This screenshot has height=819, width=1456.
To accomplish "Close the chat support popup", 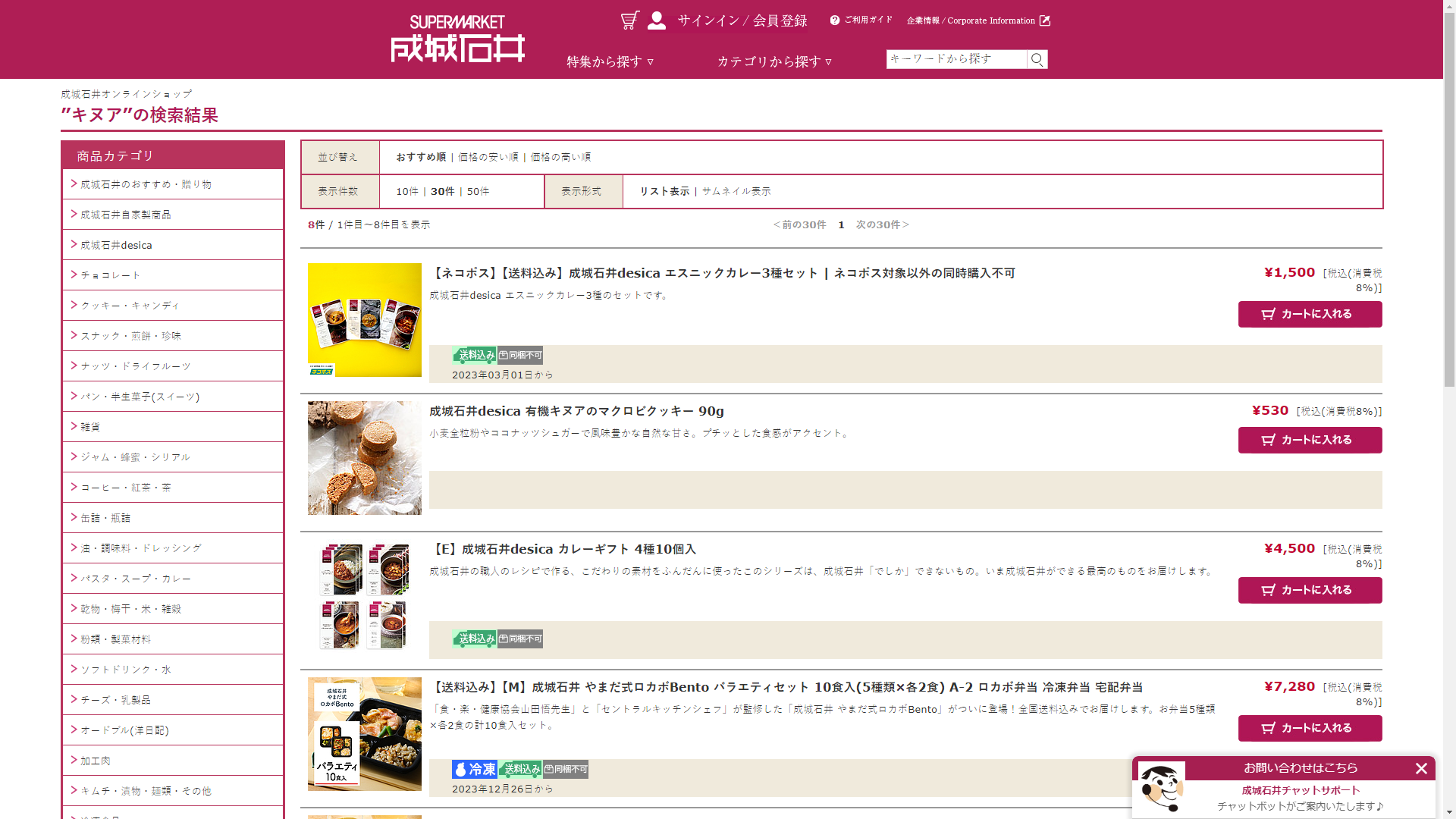I will [1421, 769].
